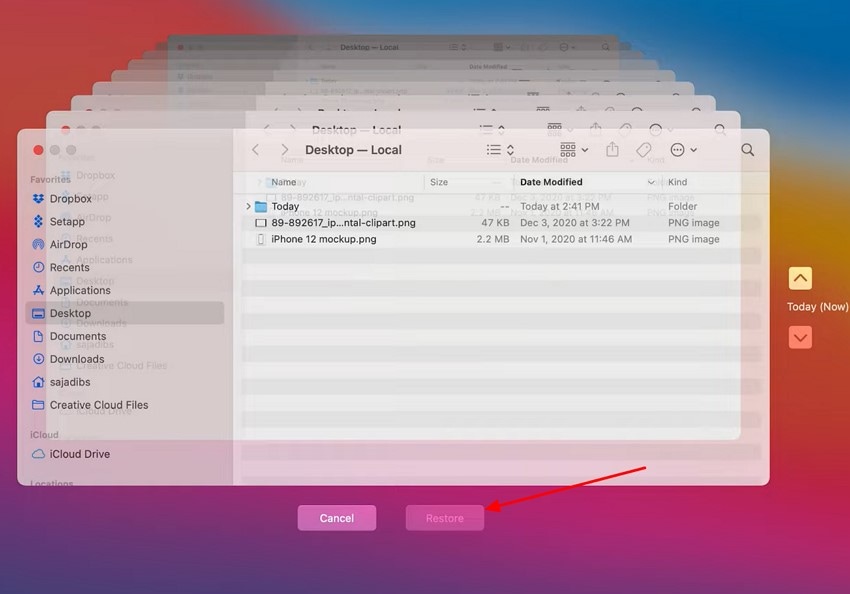
Task: Click the Search magnifier icon
Action: (x=748, y=150)
